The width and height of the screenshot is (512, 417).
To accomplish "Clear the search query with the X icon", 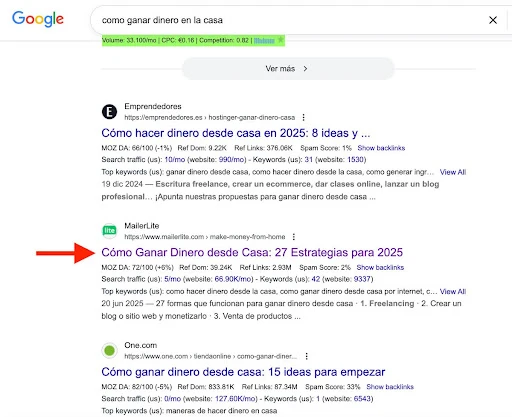I will click(x=493, y=20).
